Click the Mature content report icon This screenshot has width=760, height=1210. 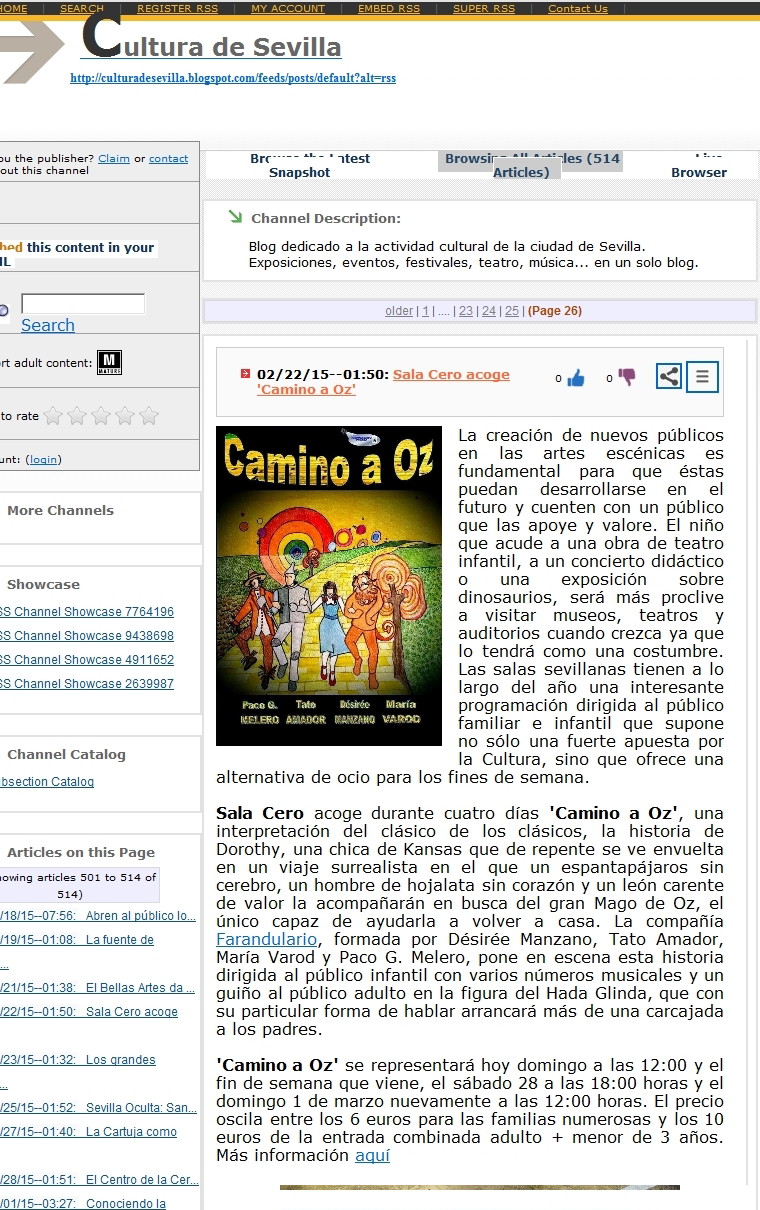click(x=109, y=363)
